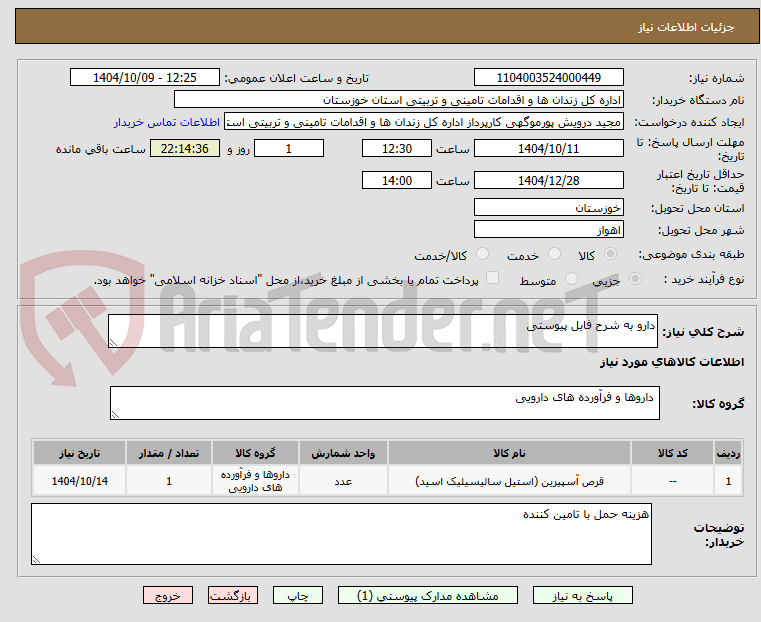Select the جزیی purchase type radio
Viewport: 761px width, 622px height.
point(635,279)
